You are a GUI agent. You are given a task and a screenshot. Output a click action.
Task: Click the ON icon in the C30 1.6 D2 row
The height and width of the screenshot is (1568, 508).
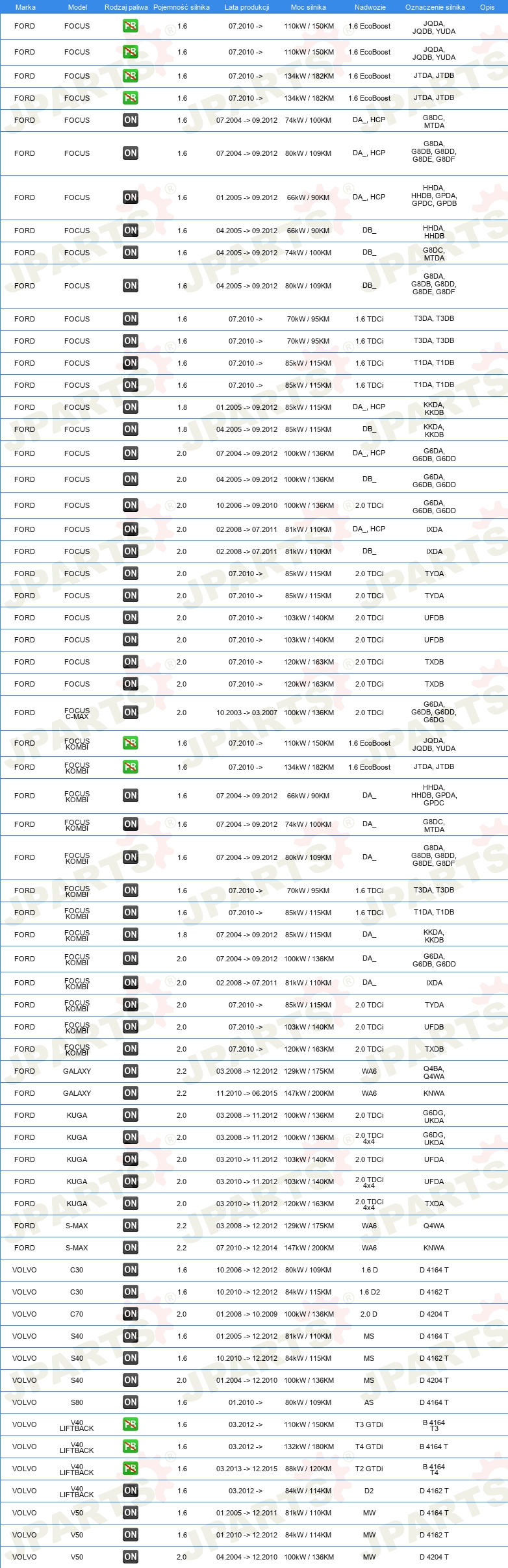point(130,1292)
